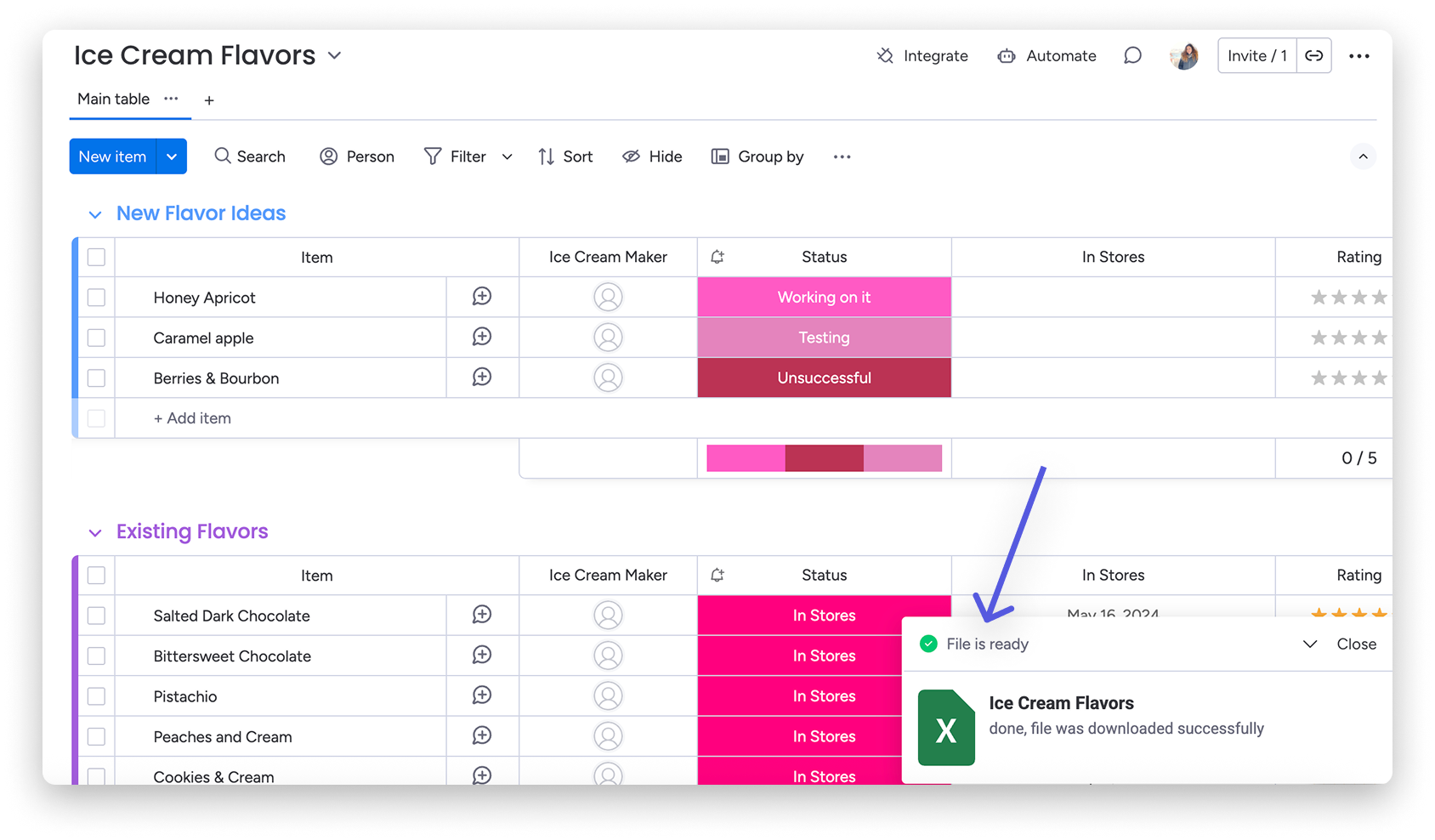The height and width of the screenshot is (840, 1435).
Task: Open updates for Peaches and Cream
Action: (482, 736)
